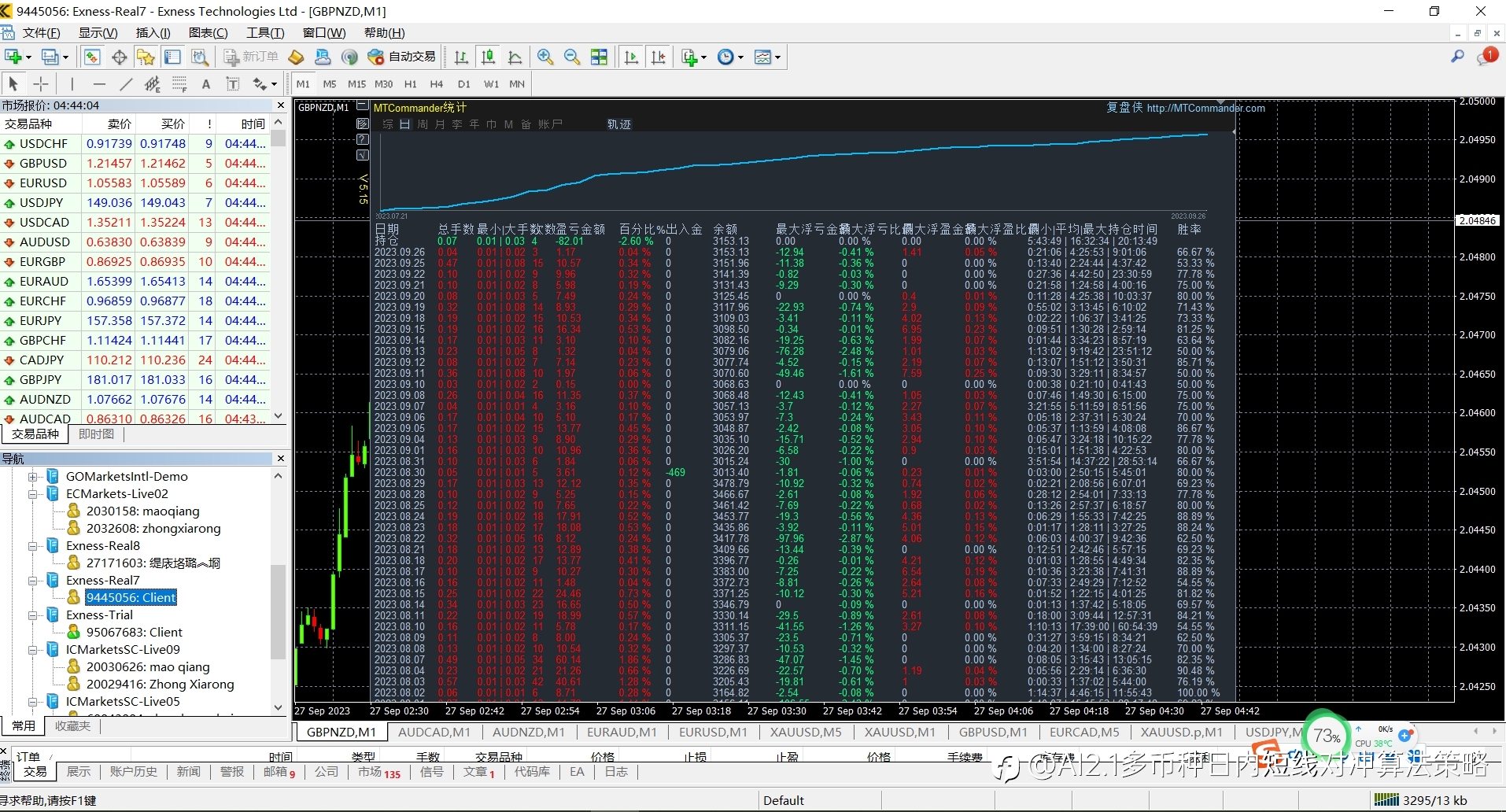Collapse the ECMarkets-Live02 tree node
Viewport: 1506px width, 812px height.
pos(32,494)
